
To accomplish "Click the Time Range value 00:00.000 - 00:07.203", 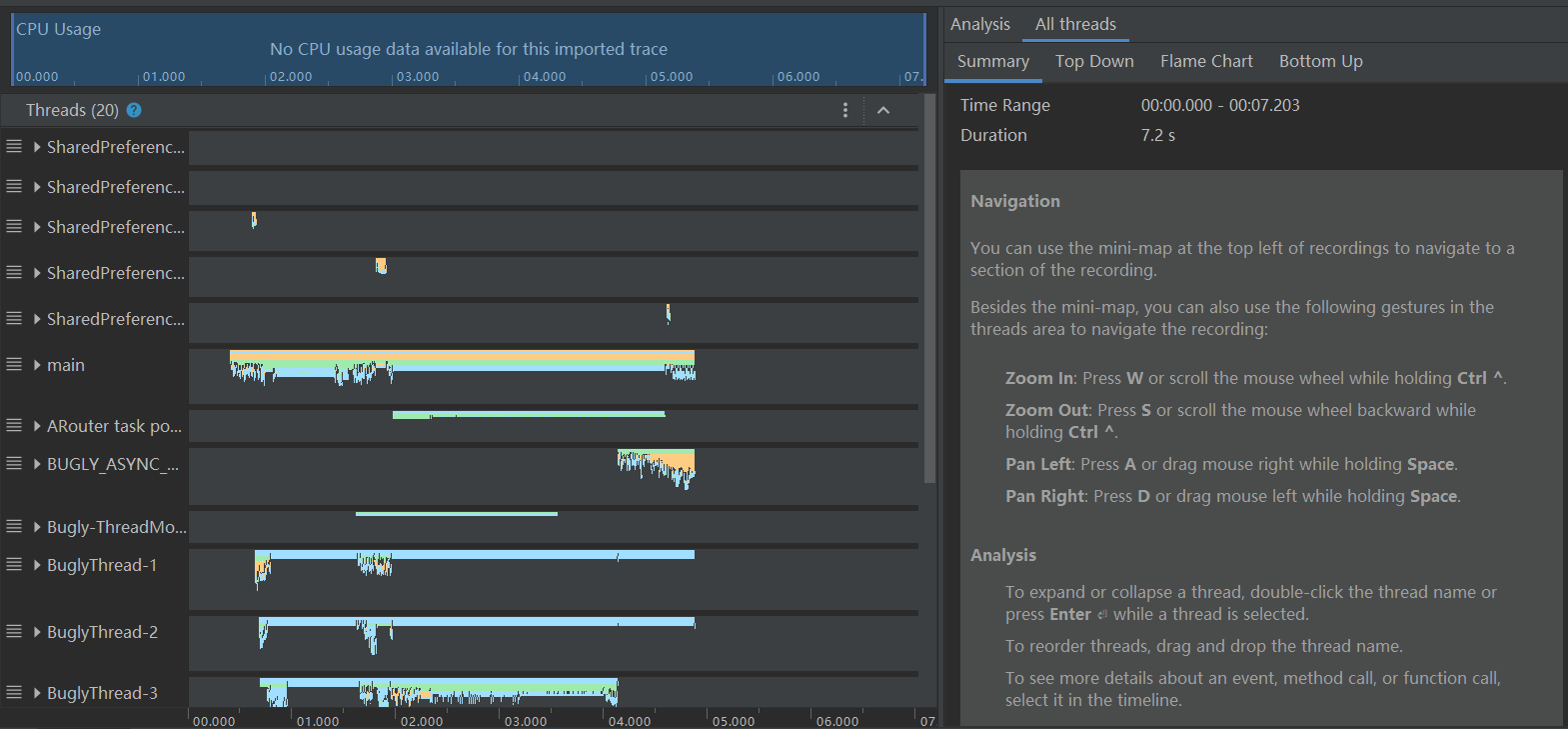I will tap(1220, 105).
